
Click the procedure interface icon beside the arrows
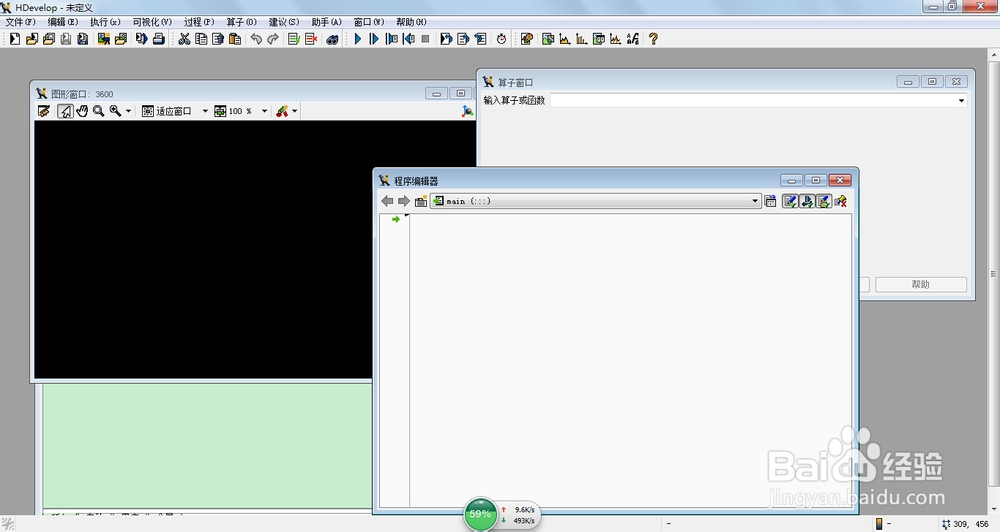(421, 202)
